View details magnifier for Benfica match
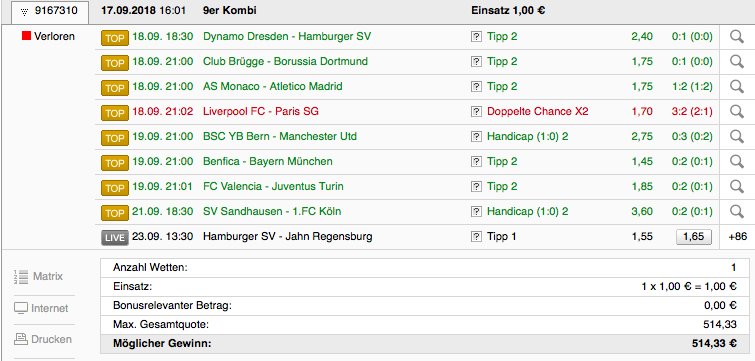 point(737,162)
